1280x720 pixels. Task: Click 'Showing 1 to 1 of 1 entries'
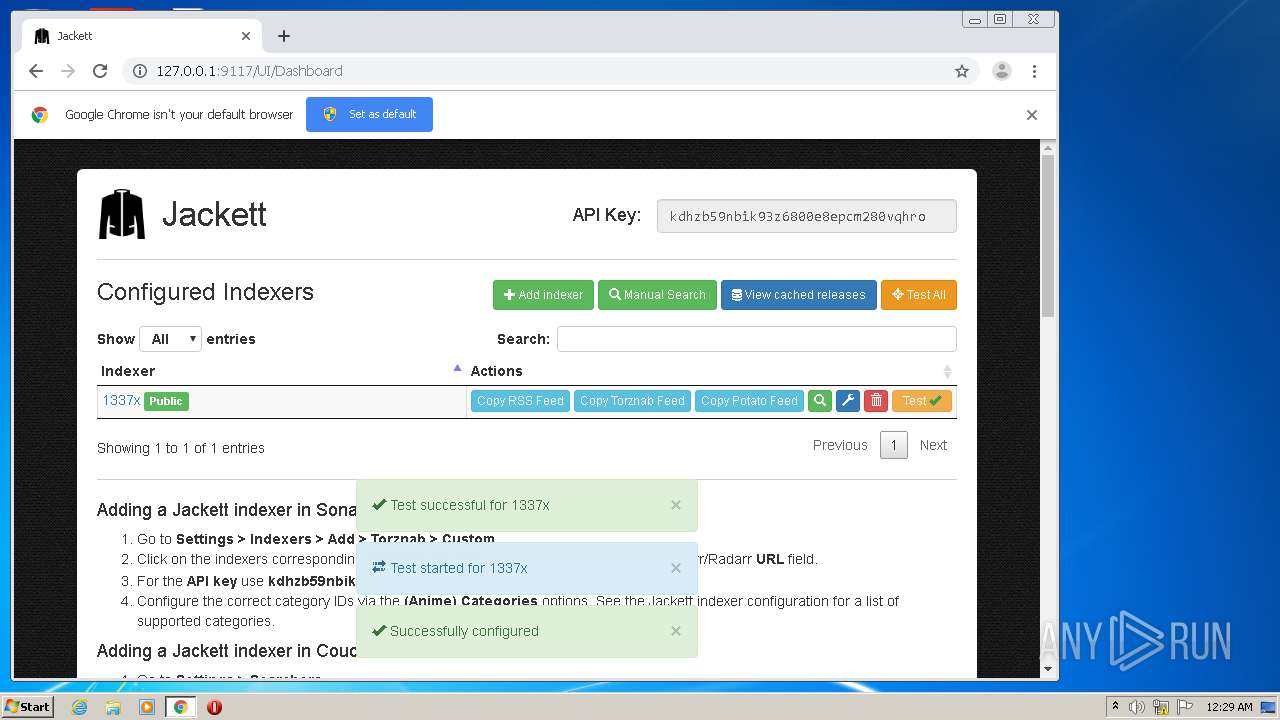tap(181, 448)
